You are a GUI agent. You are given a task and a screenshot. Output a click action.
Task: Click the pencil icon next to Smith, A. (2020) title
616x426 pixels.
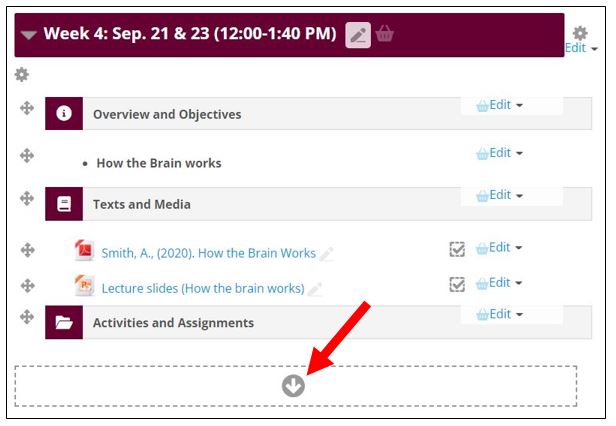[326, 254]
